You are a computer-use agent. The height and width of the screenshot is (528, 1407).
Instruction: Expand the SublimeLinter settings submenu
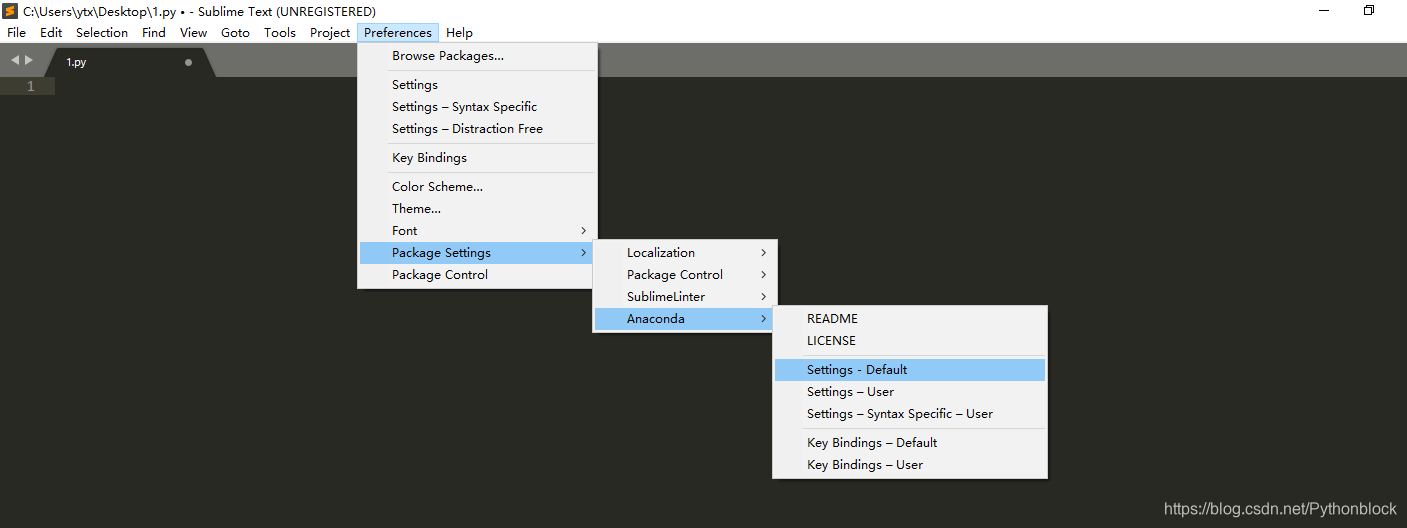click(685, 297)
